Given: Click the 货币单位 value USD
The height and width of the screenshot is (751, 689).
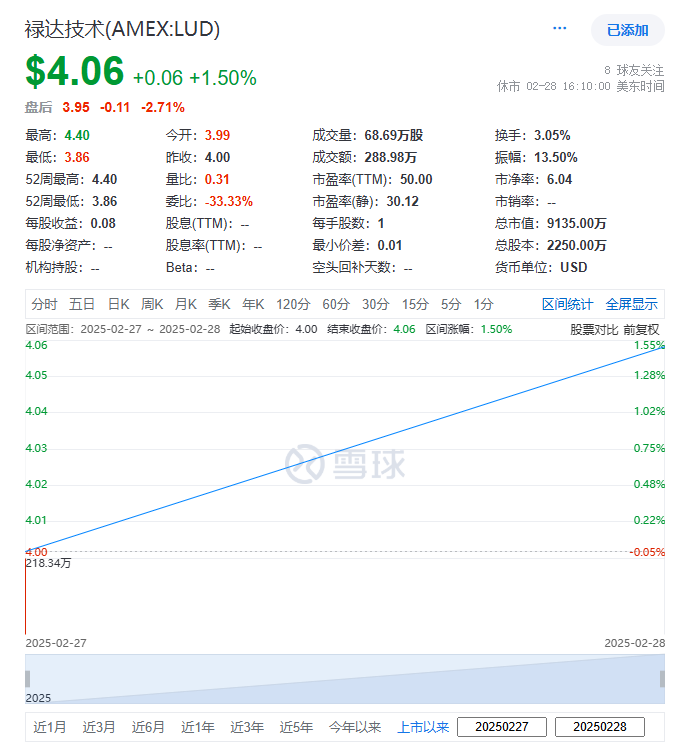Looking at the screenshot, I should 574,267.
